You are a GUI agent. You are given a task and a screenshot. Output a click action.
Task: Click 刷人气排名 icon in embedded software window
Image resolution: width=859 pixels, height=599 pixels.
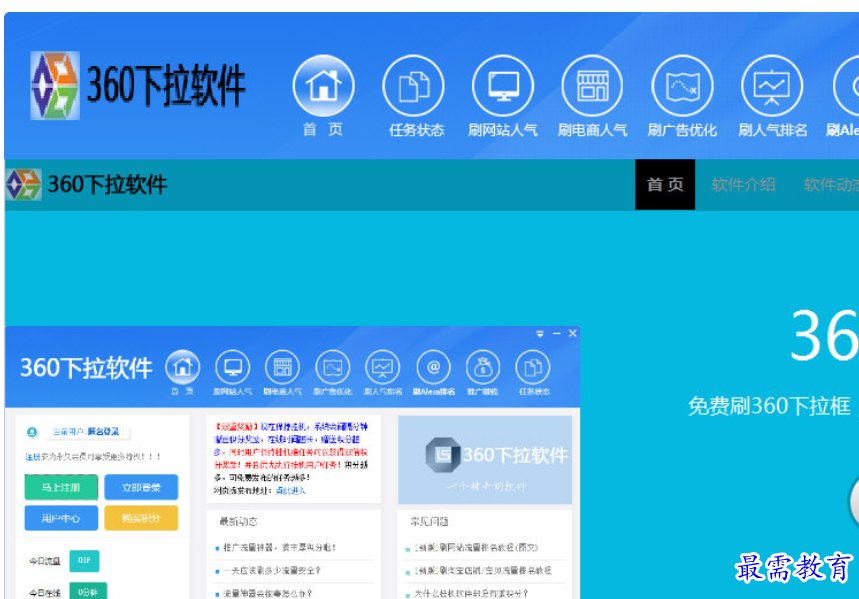tap(382, 367)
